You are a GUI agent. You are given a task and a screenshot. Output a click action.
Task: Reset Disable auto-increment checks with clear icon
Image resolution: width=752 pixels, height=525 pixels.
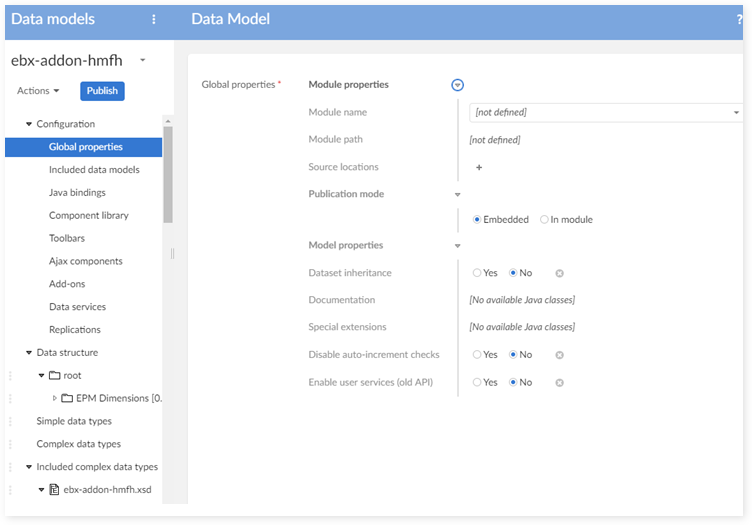coord(559,355)
